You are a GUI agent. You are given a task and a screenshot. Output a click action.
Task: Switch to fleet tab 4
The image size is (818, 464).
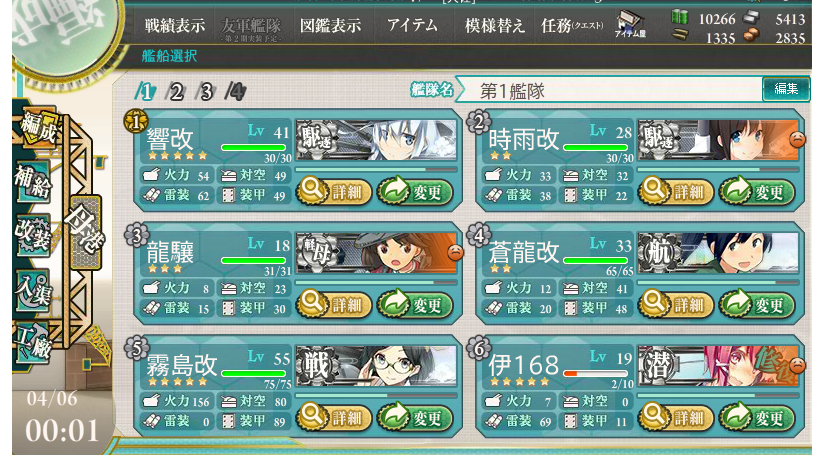pos(236,92)
